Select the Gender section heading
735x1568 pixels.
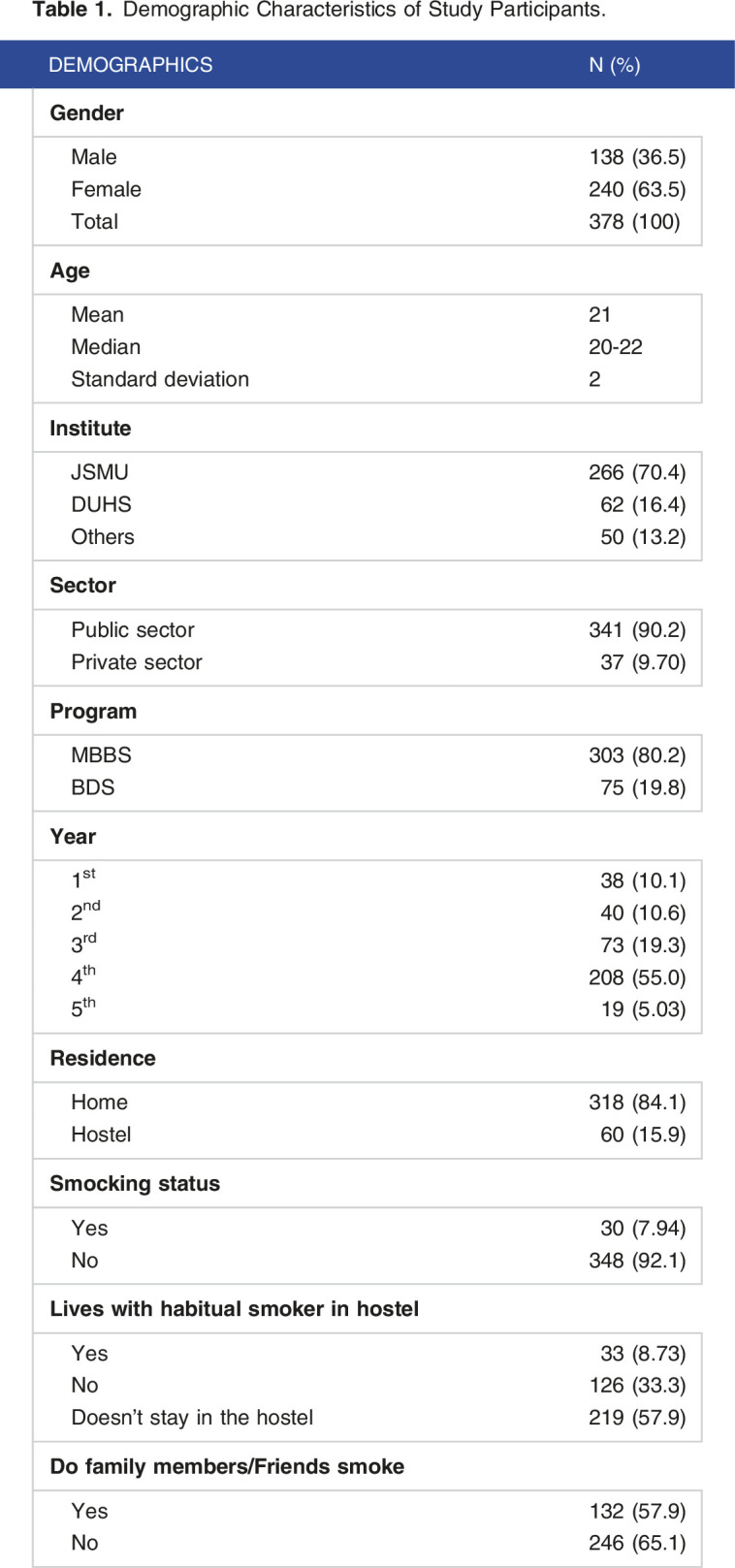(87, 112)
